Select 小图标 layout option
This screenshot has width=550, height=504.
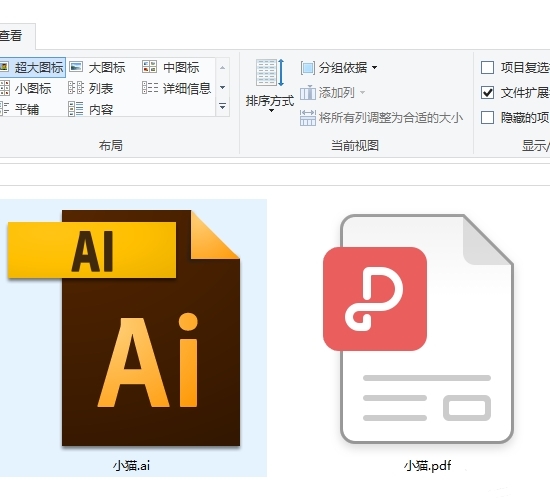tap(26, 89)
